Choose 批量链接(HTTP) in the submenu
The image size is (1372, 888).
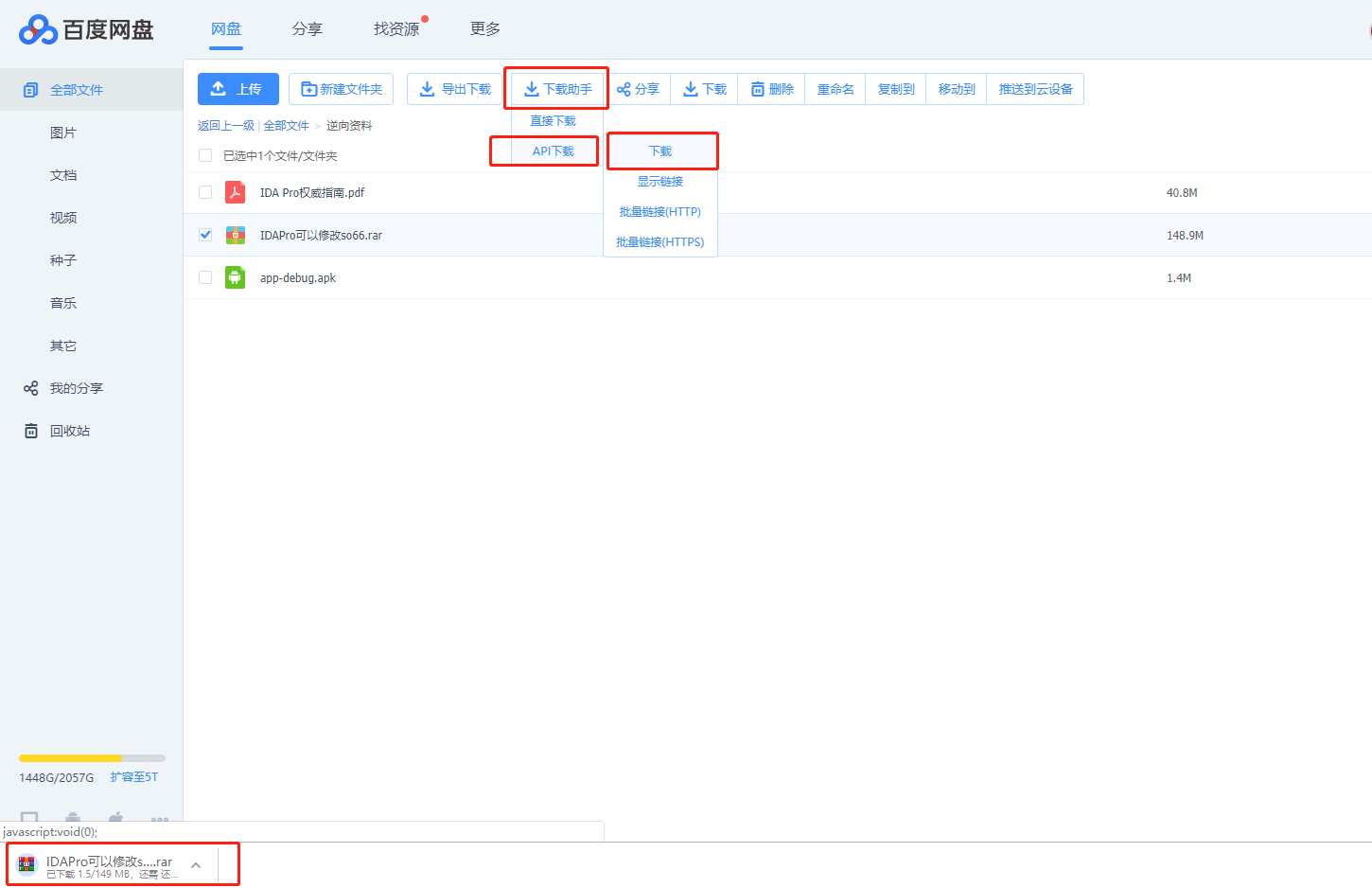tap(660, 212)
